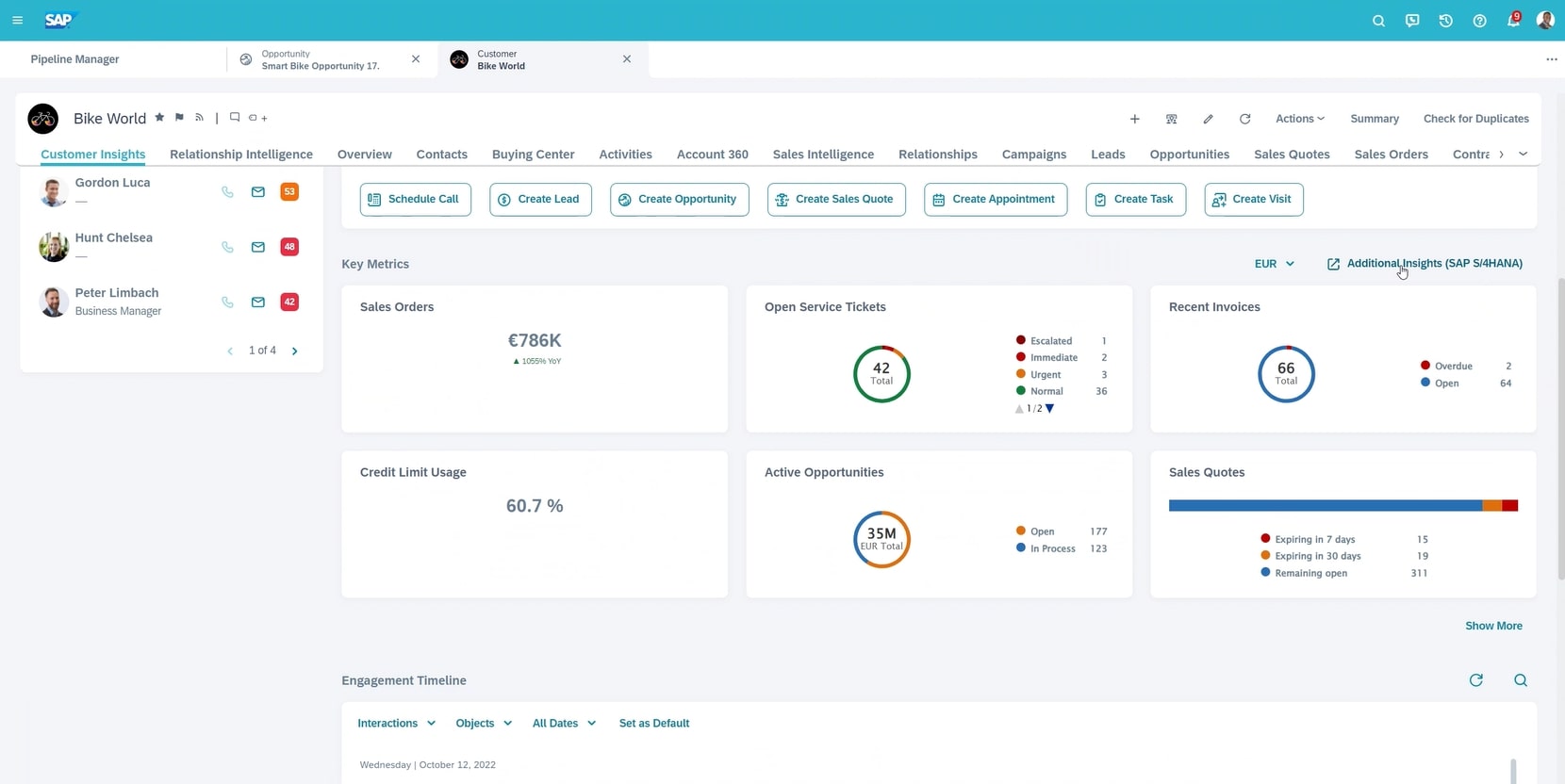This screenshot has height=784, width=1565.
Task: Open the hamburger navigation menu
Action: point(17,20)
